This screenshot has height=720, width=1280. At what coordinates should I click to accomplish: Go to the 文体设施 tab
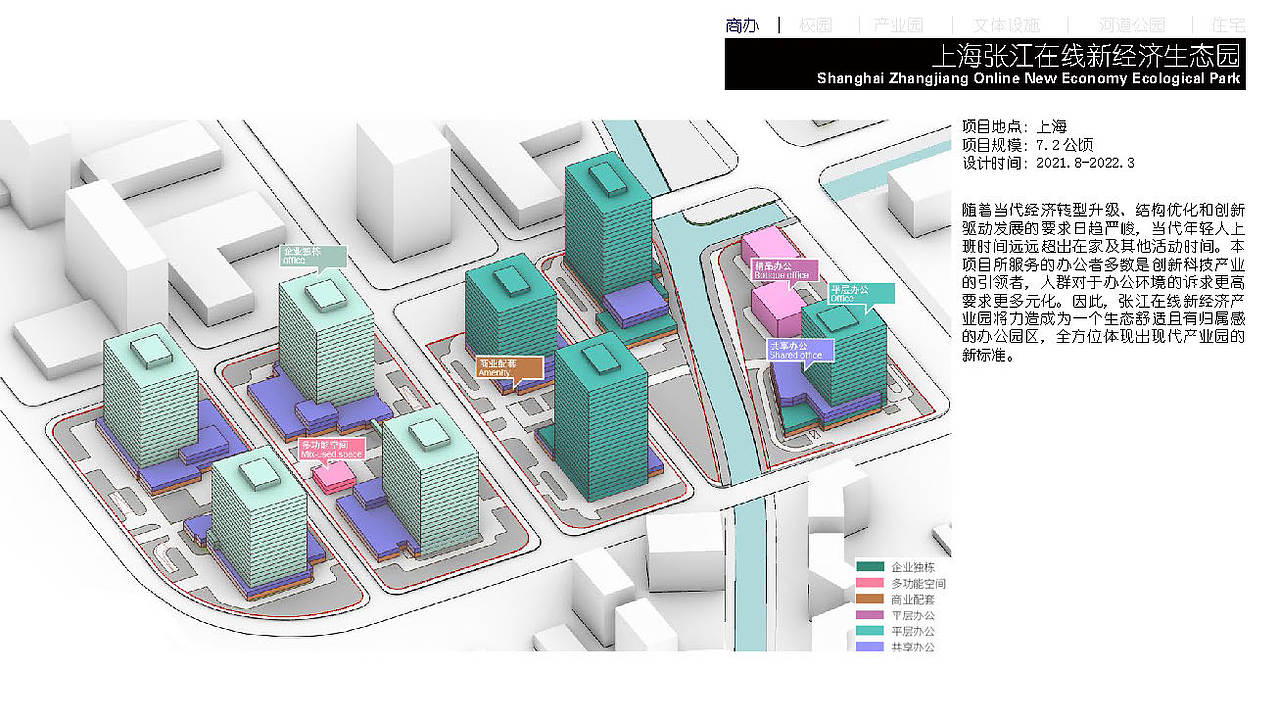[x=1007, y=25]
